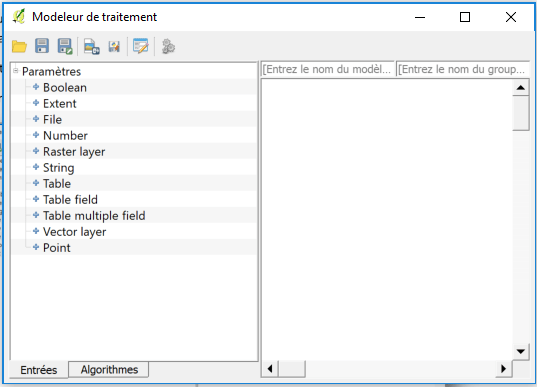Click the Paramètres root label
537x387 pixels.
(51, 72)
